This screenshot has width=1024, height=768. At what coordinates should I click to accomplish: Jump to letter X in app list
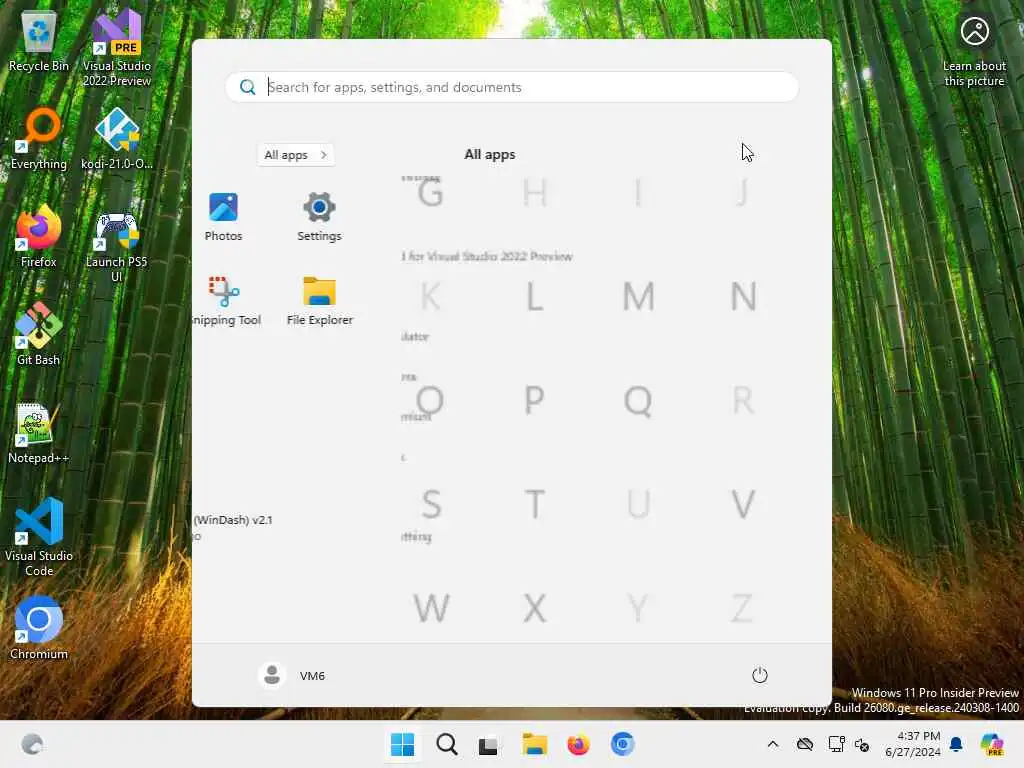[x=534, y=608]
